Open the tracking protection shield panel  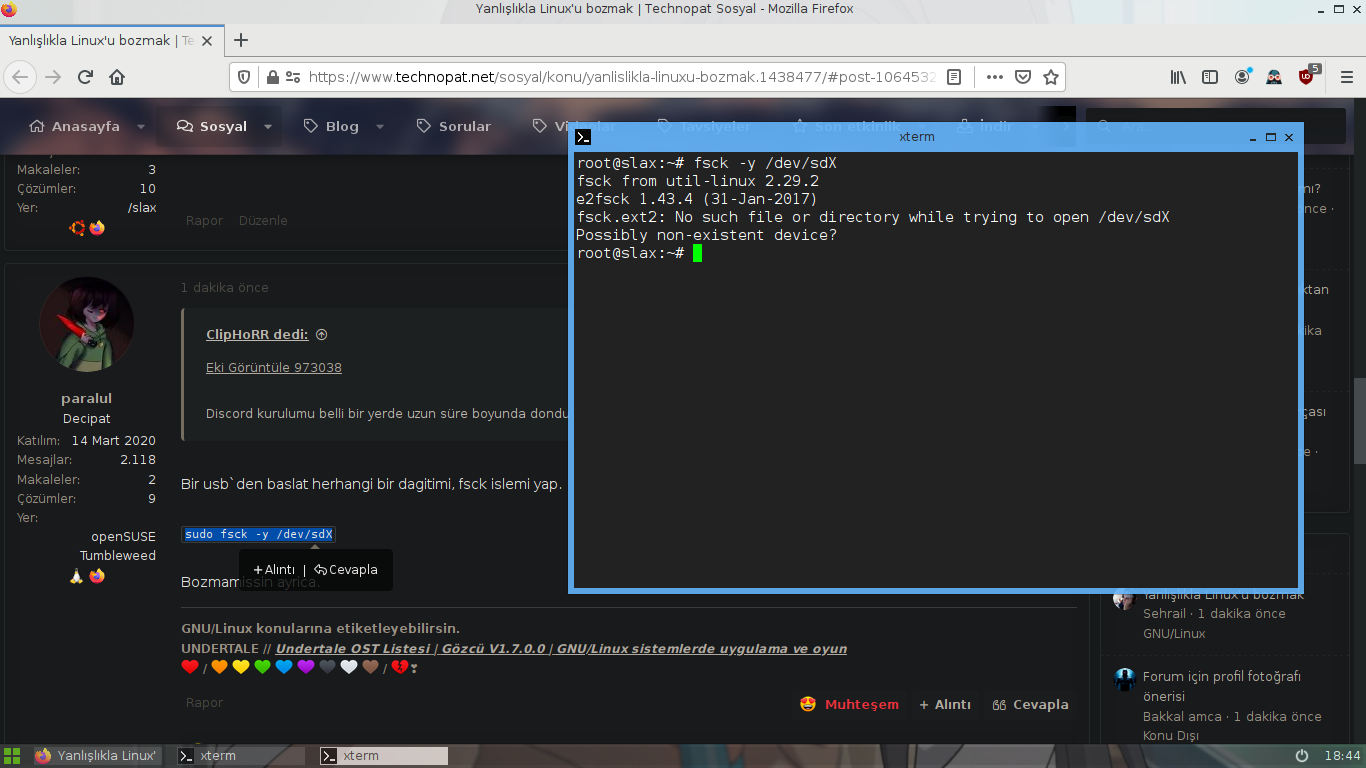click(x=244, y=77)
